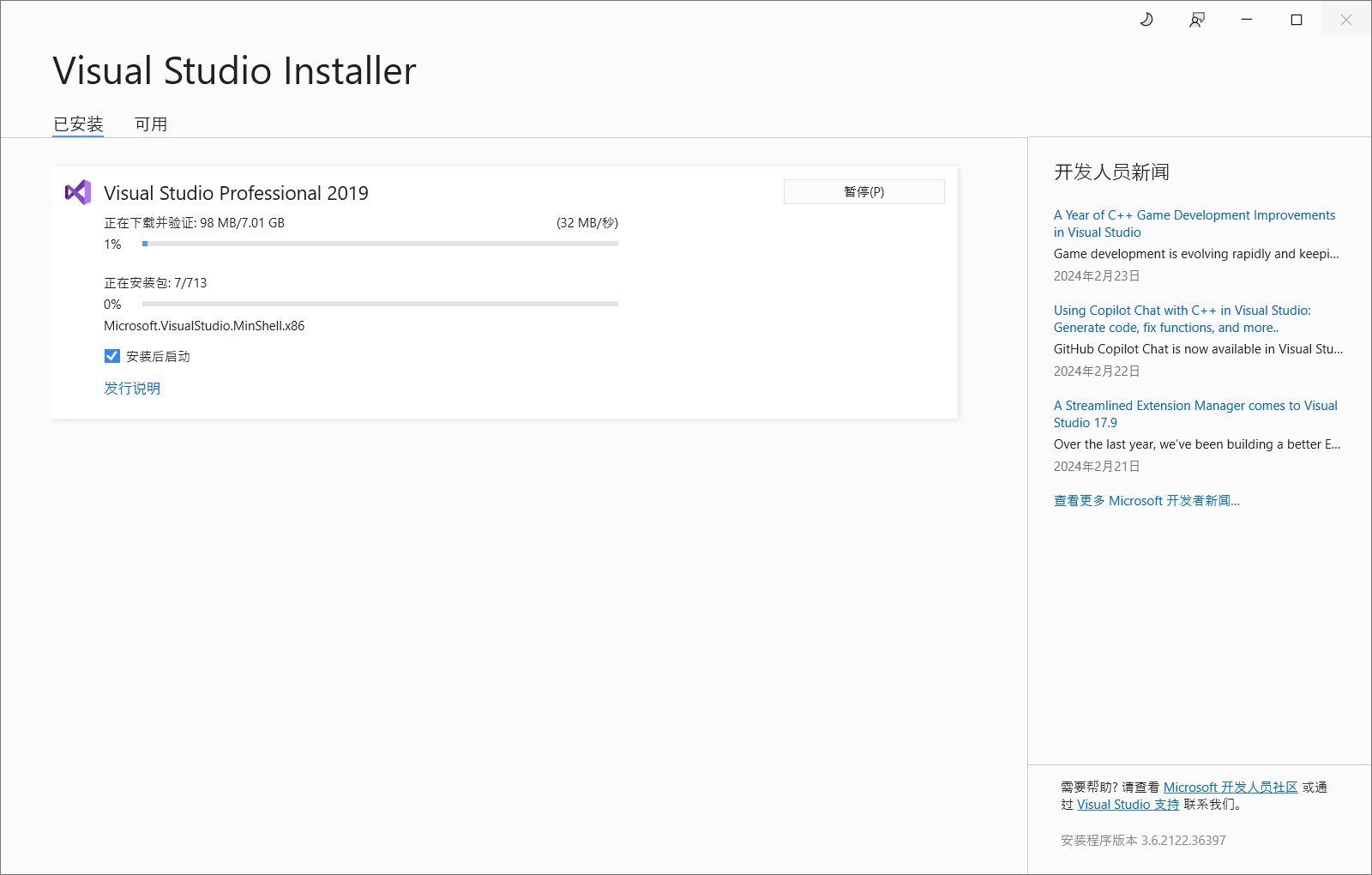
Task: Pause the installation with 暂停(P)
Action: click(x=863, y=191)
